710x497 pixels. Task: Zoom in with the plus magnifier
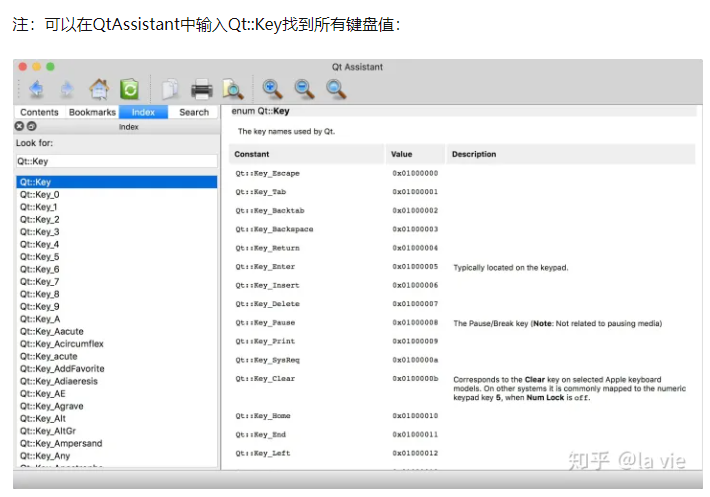click(273, 89)
